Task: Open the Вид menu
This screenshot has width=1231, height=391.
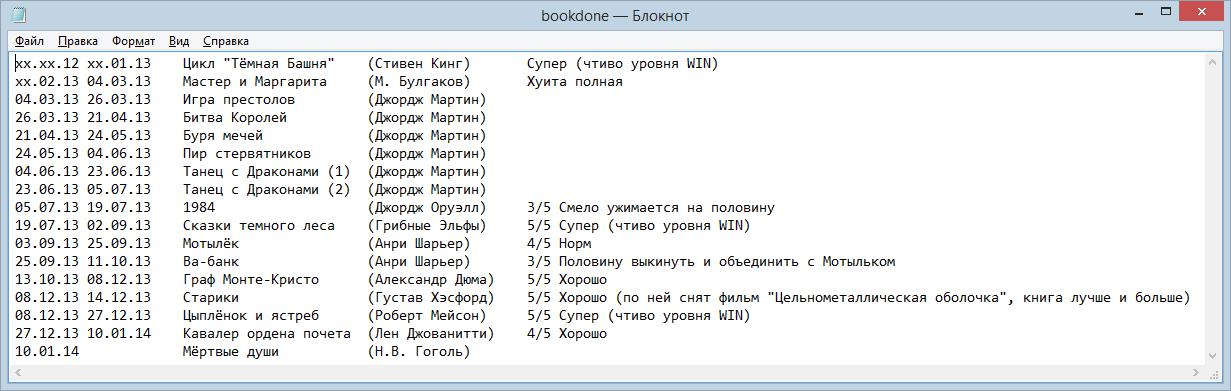Action: (179, 41)
